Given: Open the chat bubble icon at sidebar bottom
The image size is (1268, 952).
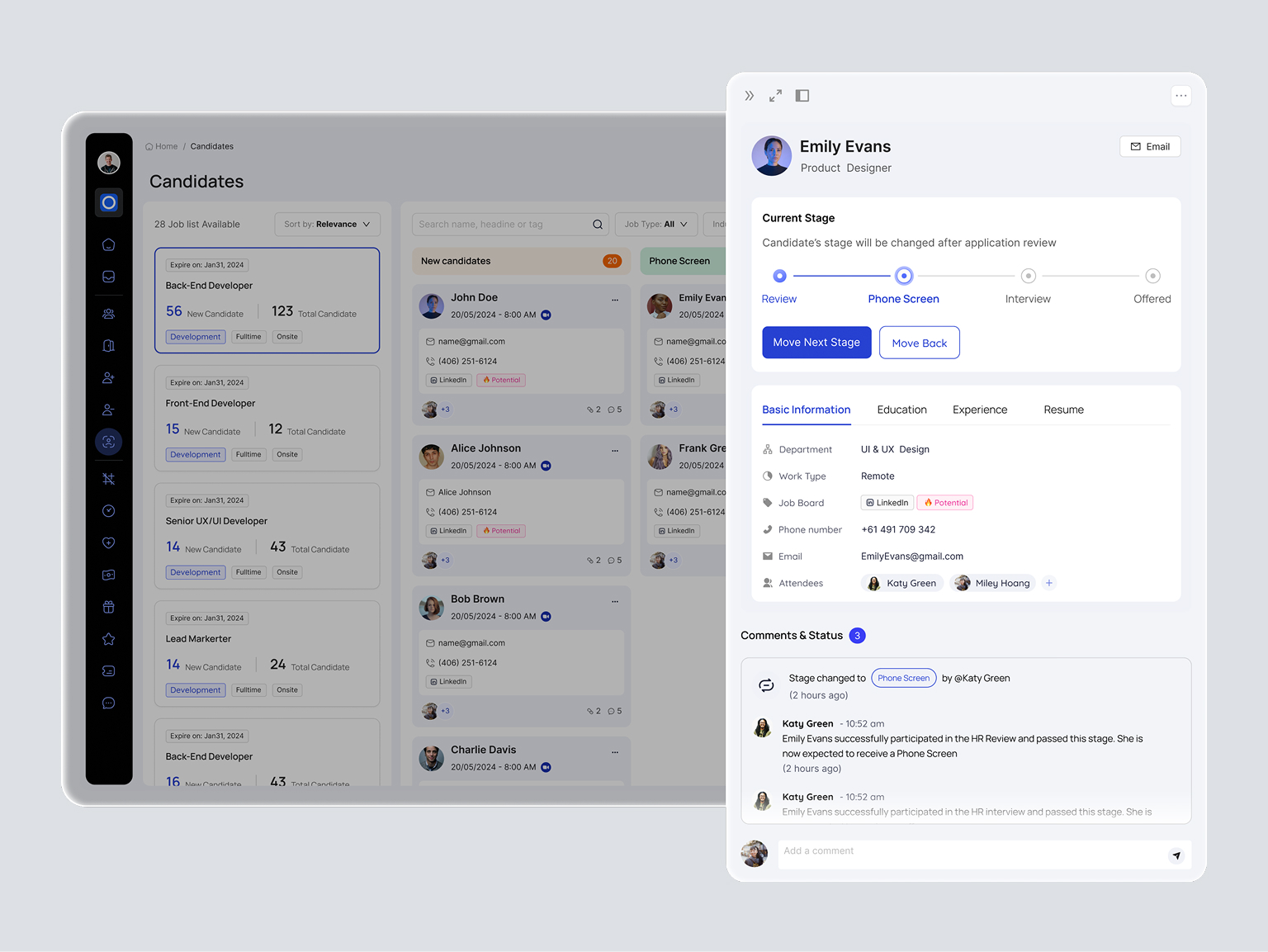Looking at the screenshot, I should [108, 703].
